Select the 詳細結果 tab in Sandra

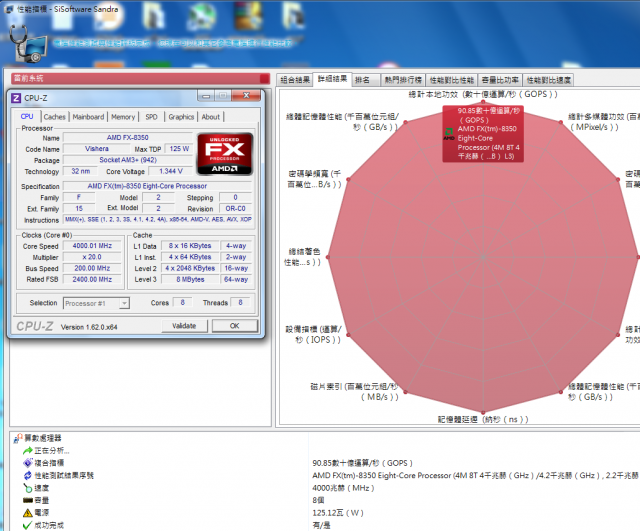tap(332, 79)
